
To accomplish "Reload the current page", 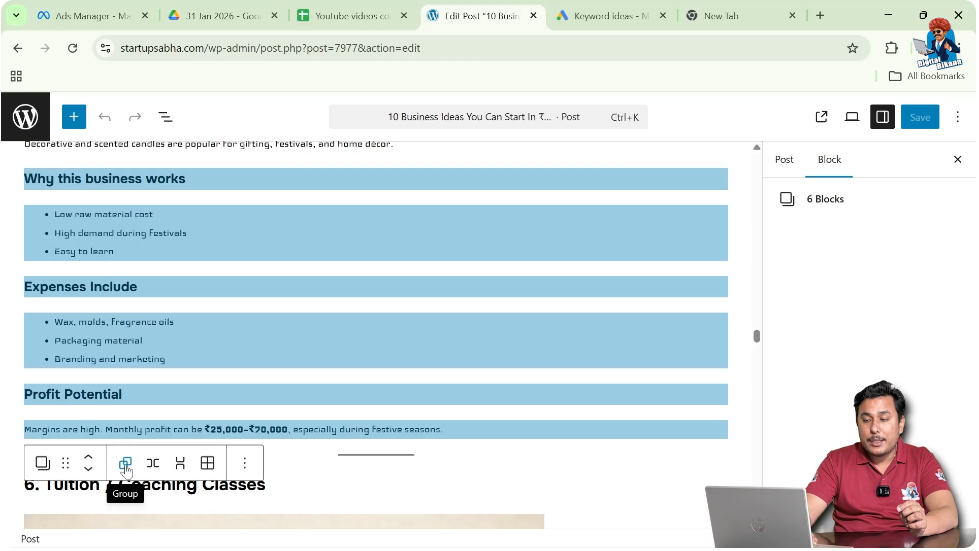I will 72,48.
